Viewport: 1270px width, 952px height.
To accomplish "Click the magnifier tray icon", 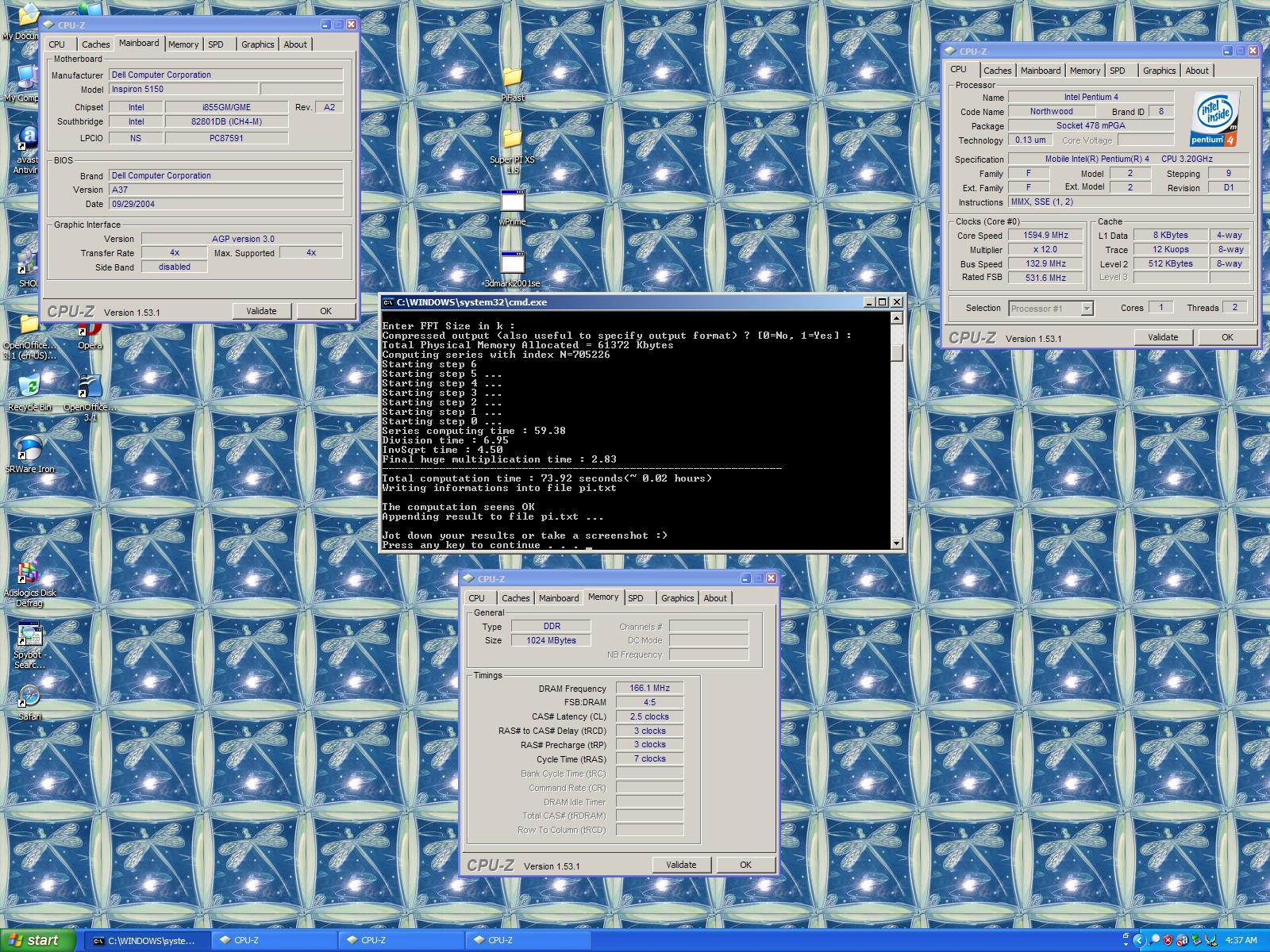I will click(x=1154, y=940).
